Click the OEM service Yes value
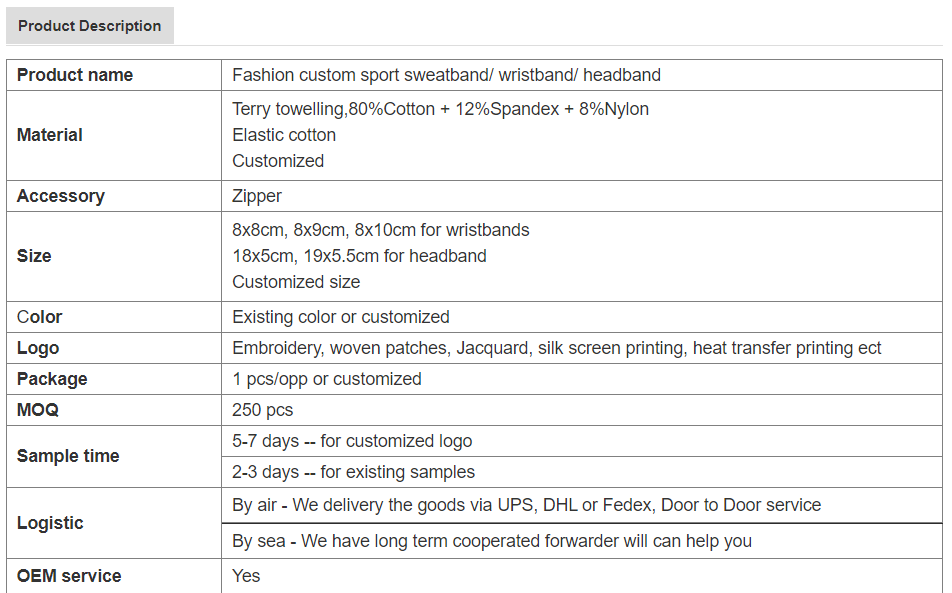This screenshot has width=952, height=593. click(246, 575)
